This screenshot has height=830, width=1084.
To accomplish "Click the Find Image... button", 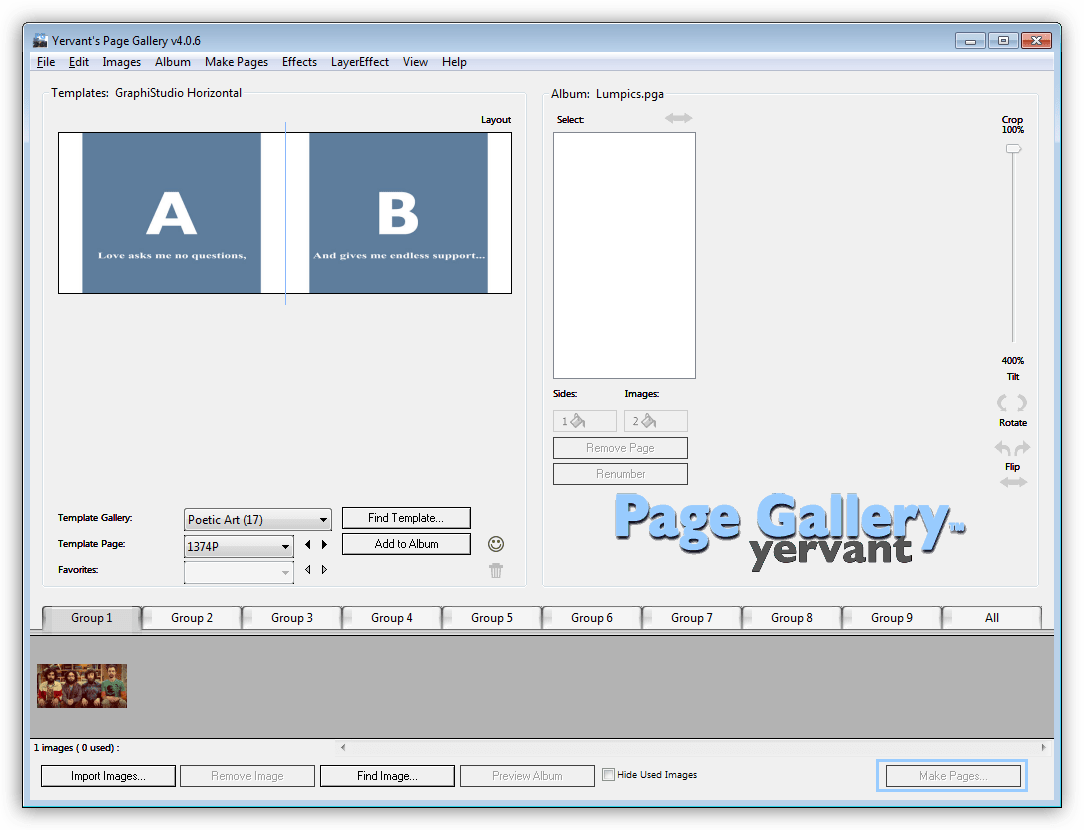I will tap(387, 776).
